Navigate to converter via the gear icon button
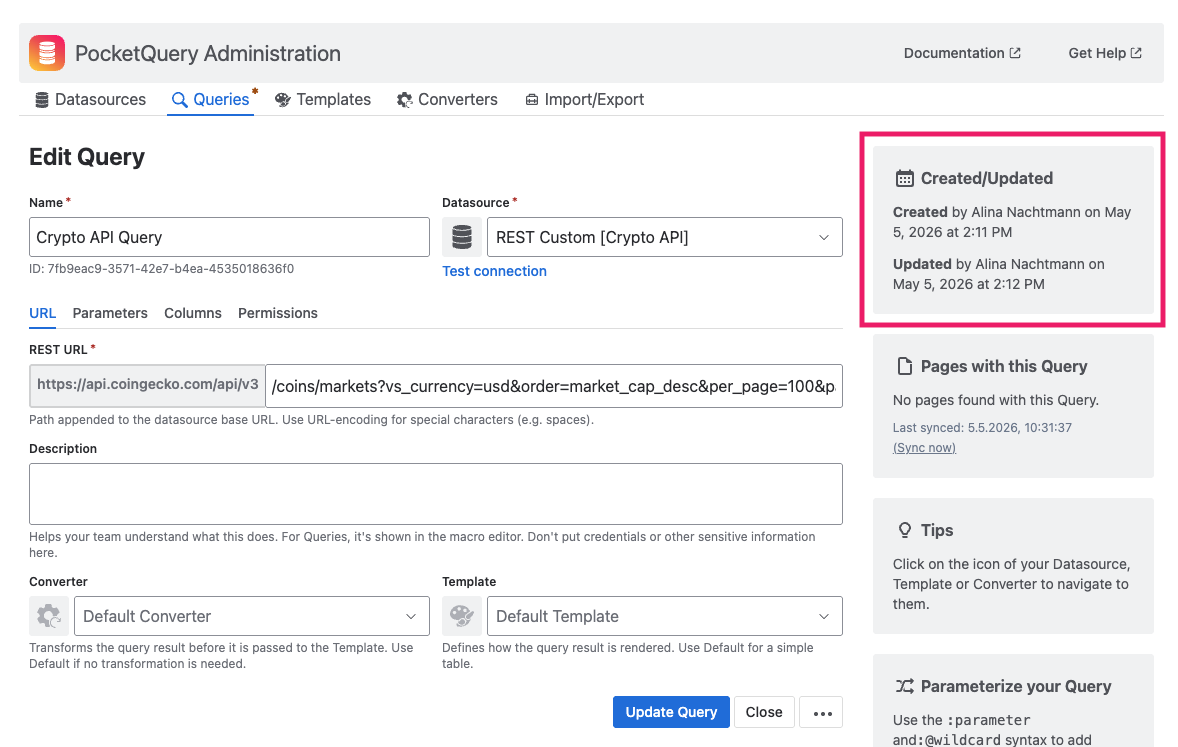This screenshot has width=1178, height=747. pos(49,616)
